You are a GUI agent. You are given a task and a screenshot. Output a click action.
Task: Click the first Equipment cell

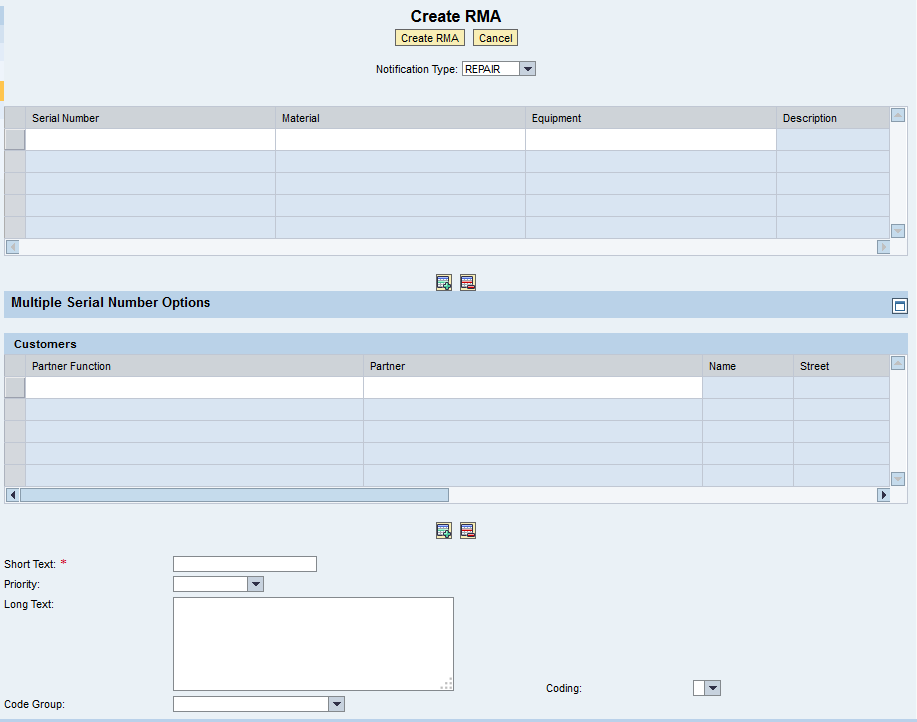click(x=651, y=140)
